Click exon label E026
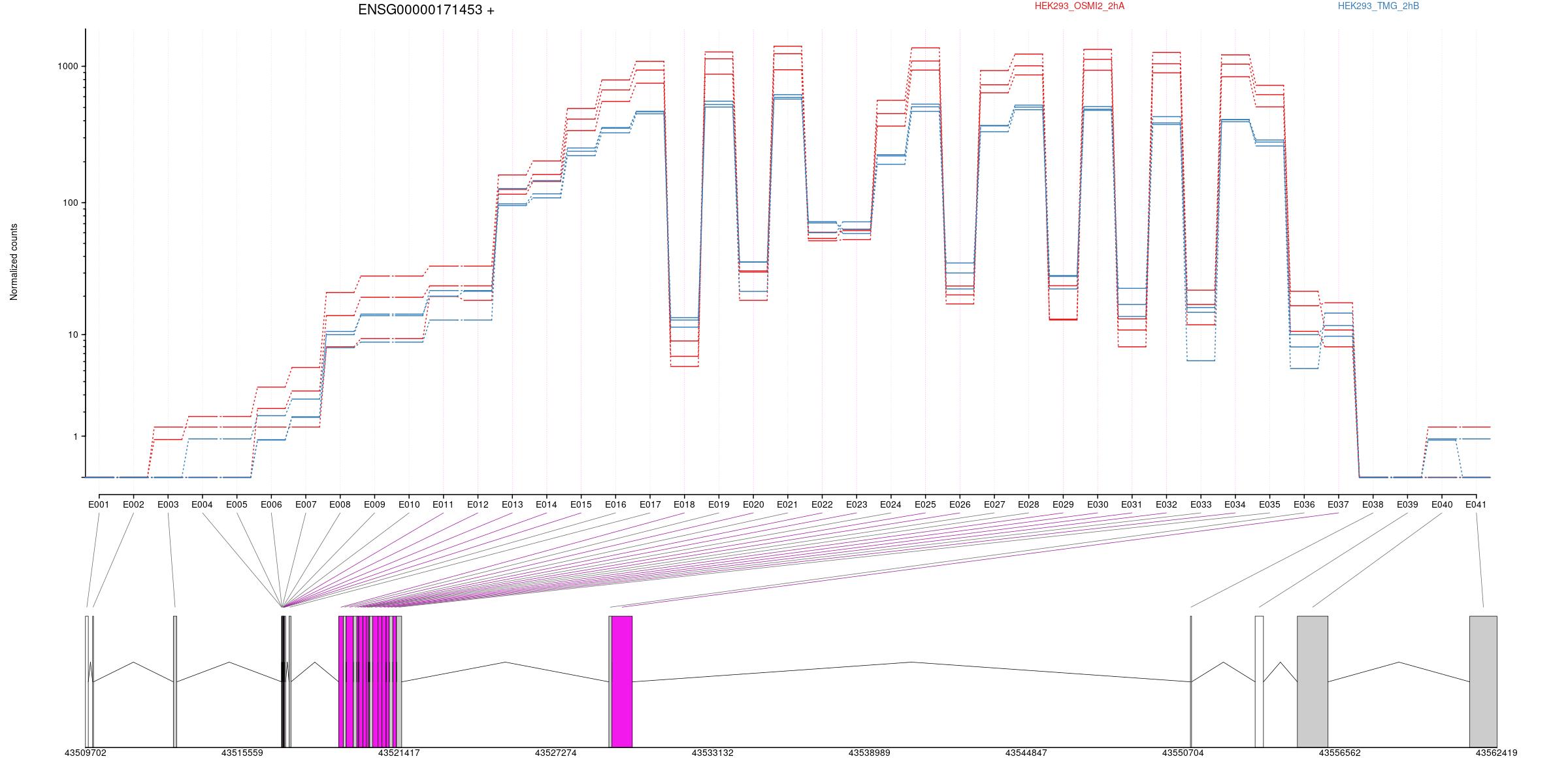The width and height of the screenshot is (1568, 784). tap(960, 504)
